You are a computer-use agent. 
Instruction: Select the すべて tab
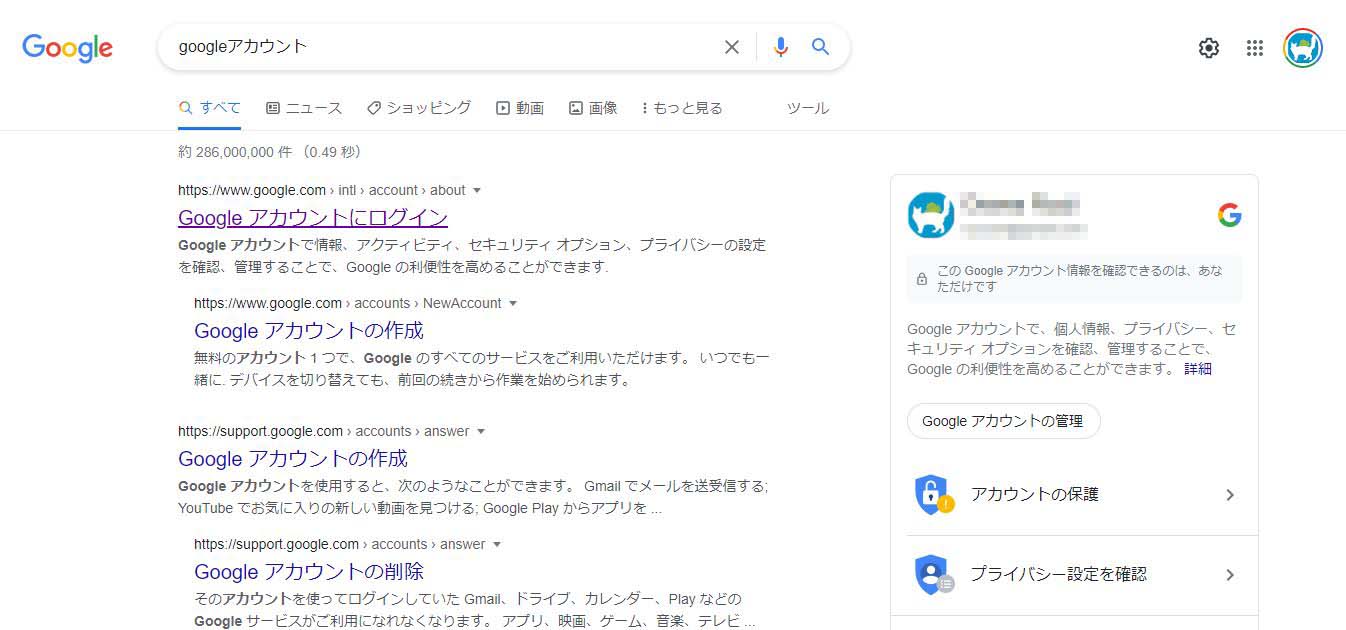(210, 108)
